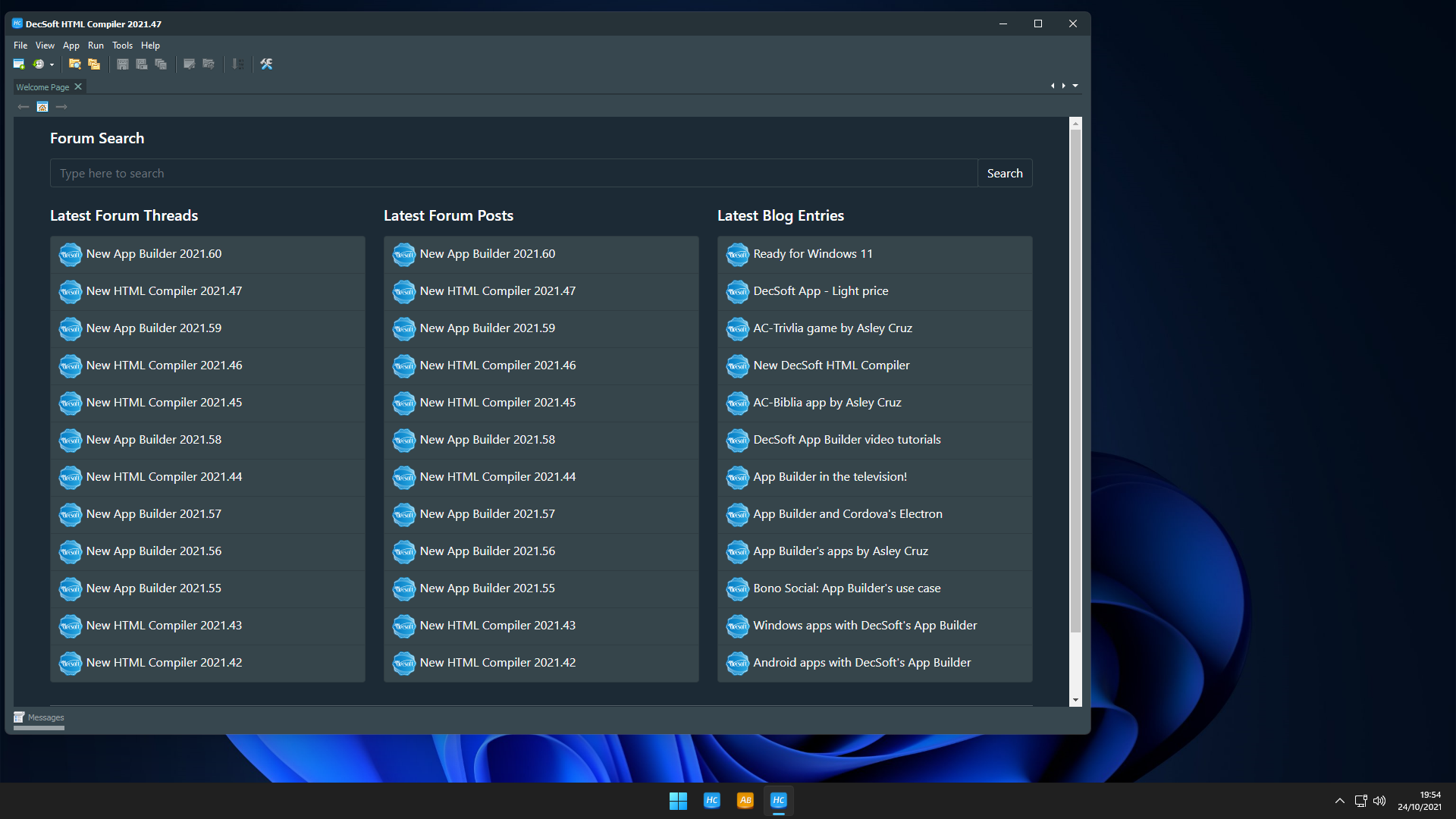Click the yellow multiple folders icon
This screenshot has height=819, width=1456.
(94, 64)
